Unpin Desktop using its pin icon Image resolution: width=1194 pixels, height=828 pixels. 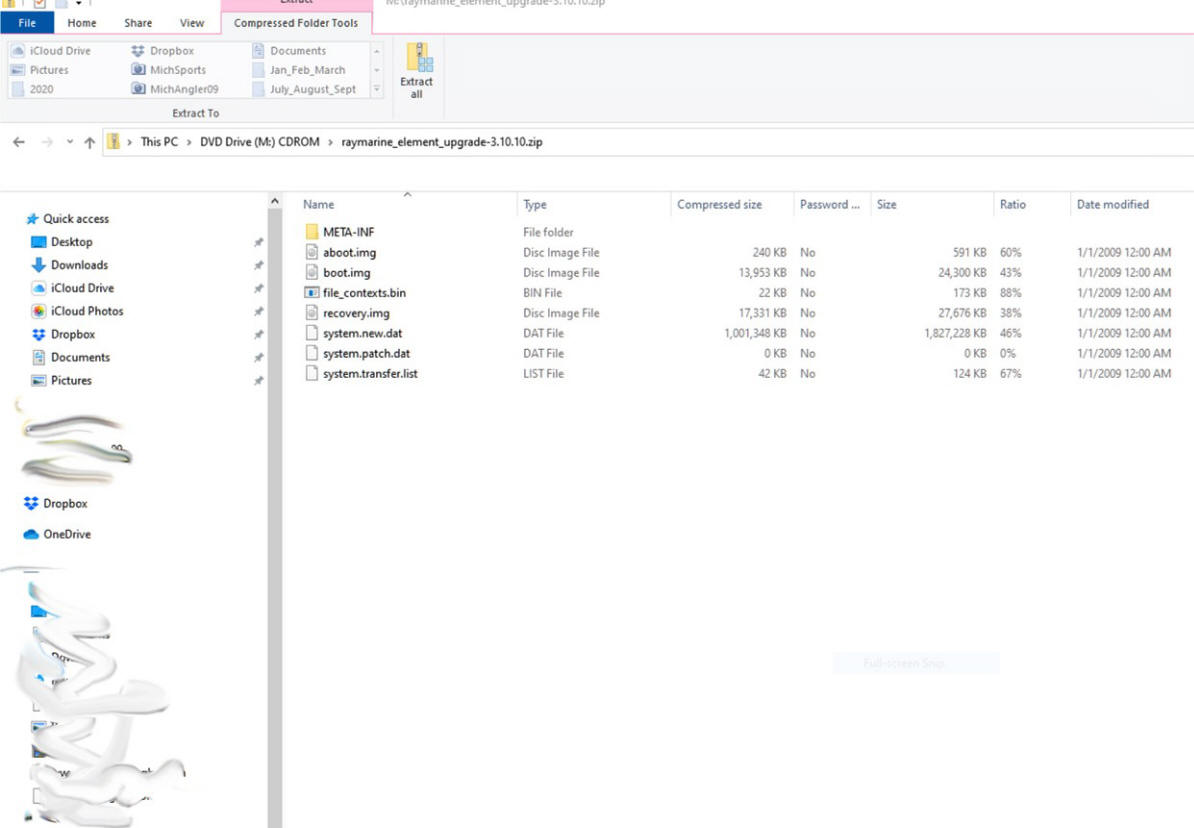pyautogui.click(x=259, y=242)
